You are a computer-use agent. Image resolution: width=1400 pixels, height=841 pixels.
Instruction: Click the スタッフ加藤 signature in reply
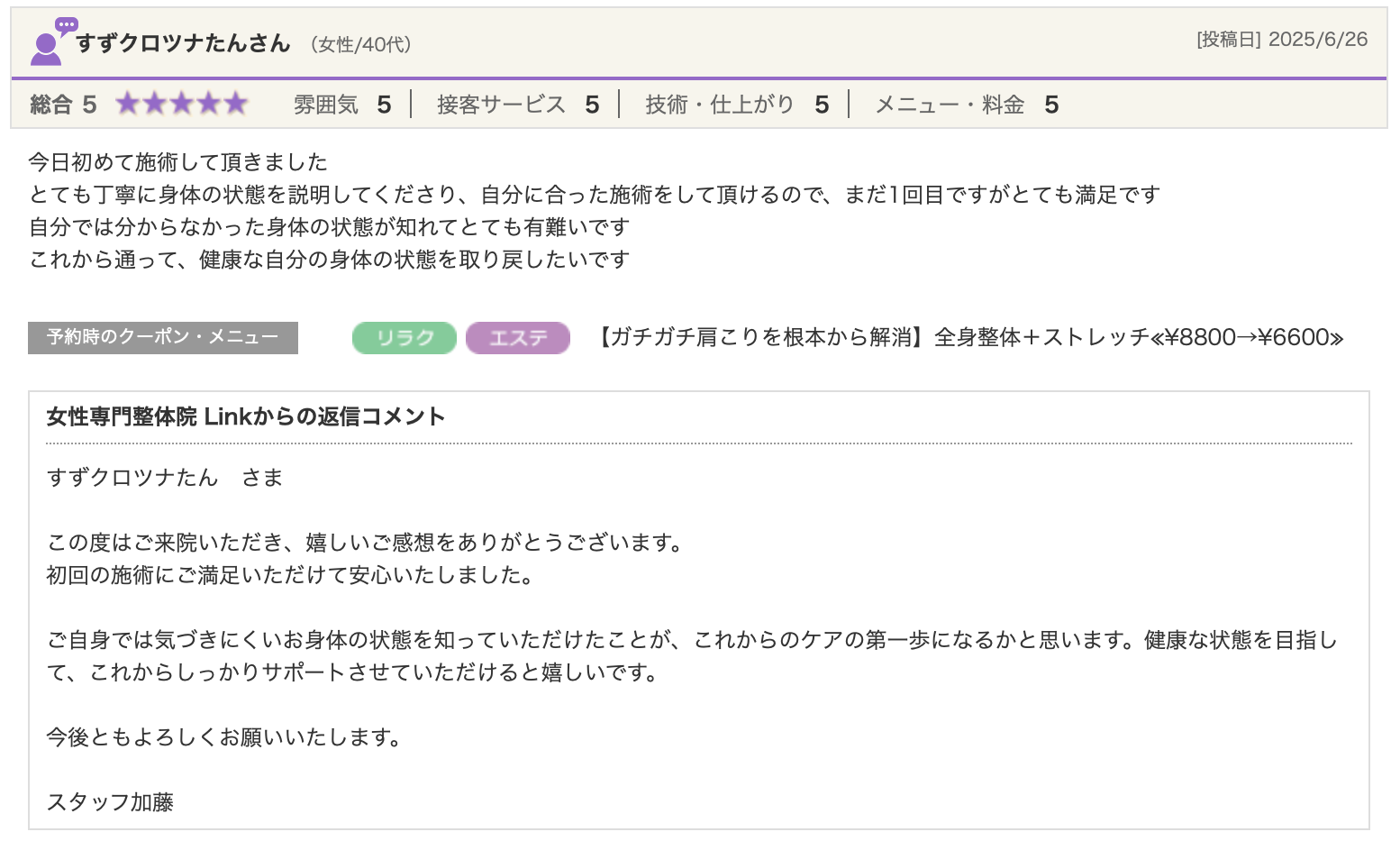110,802
